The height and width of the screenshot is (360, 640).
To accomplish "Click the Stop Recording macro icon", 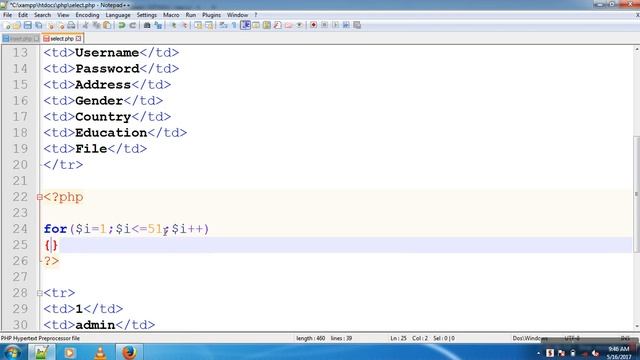I will [x=324, y=25].
